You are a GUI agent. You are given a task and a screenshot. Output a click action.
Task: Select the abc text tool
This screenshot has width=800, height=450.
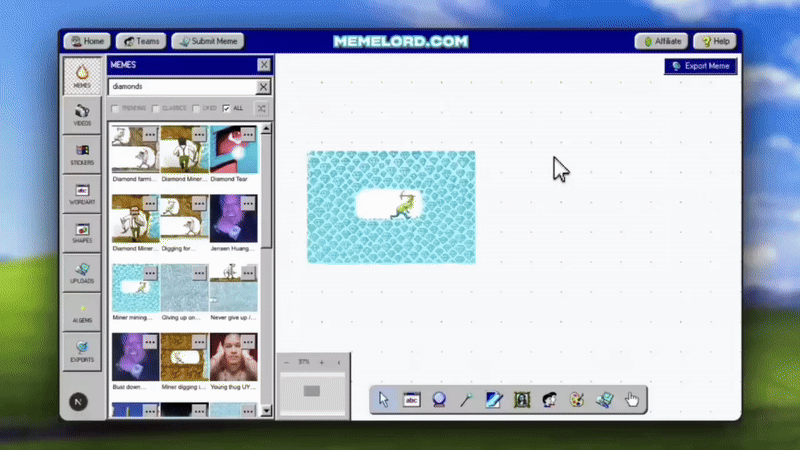pos(411,399)
